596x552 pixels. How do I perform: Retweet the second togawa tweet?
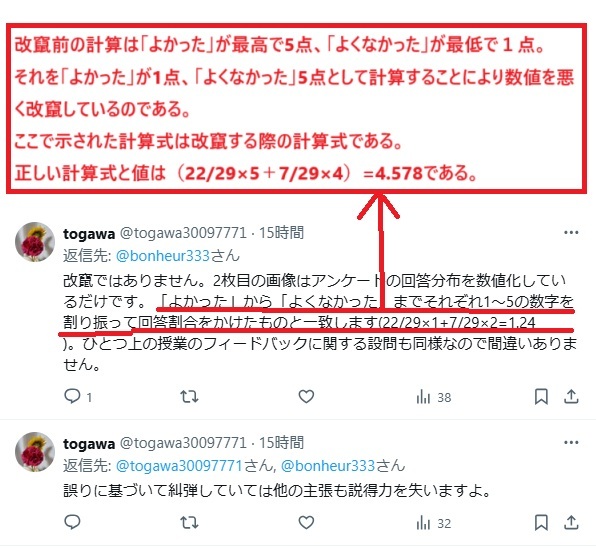click(x=189, y=522)
